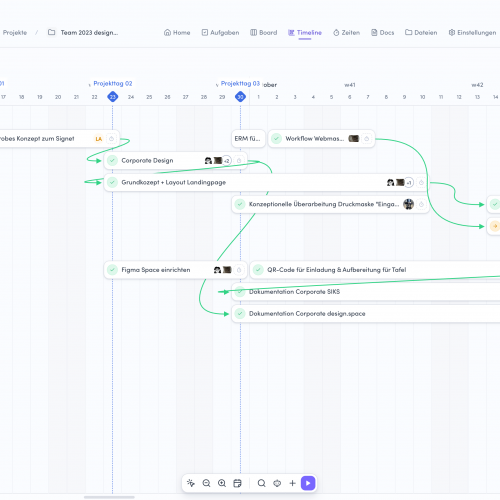Expand the Projekttag 03 milestone chevron
Screen dimensions: 500x500
217,85
